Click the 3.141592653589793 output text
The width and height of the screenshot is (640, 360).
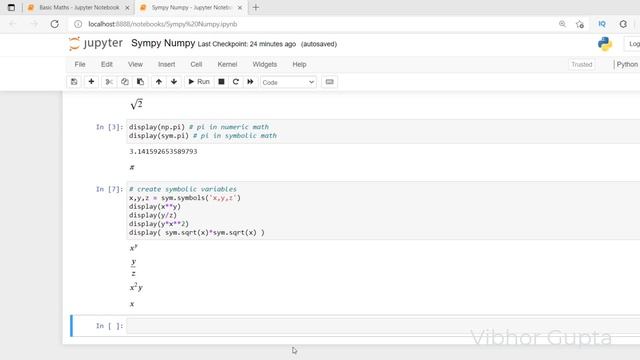pyautogui.click(x=163, y=151)
